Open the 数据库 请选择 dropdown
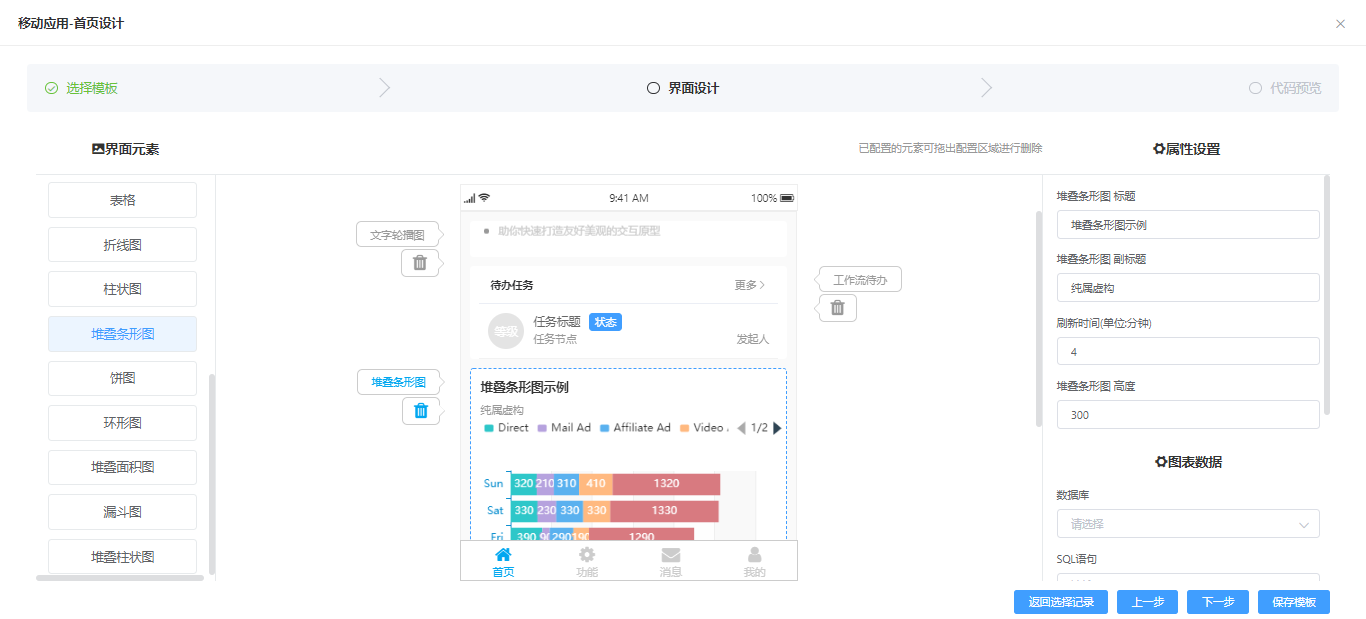Viewport: 1366px width, 619px height. point(1188,523)
